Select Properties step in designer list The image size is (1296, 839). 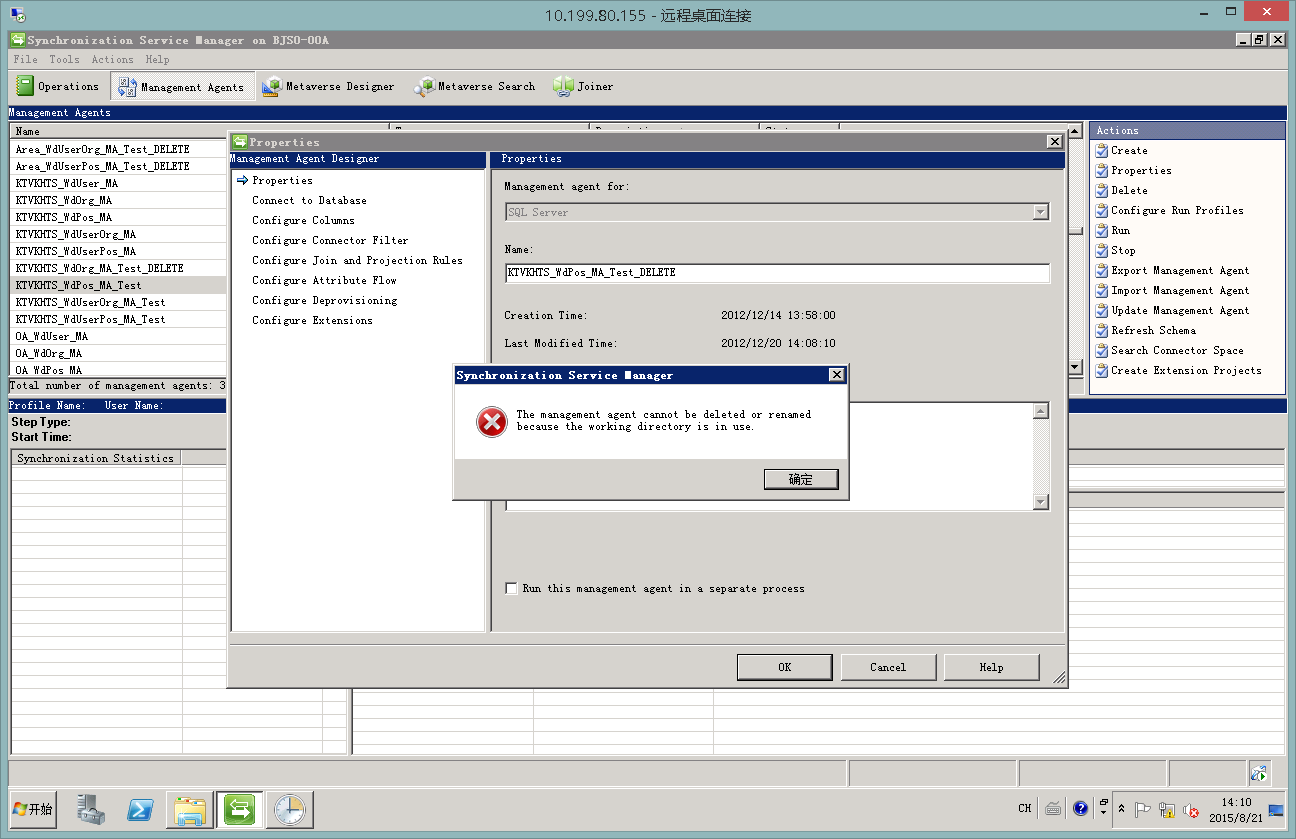[x=282, y=180]
